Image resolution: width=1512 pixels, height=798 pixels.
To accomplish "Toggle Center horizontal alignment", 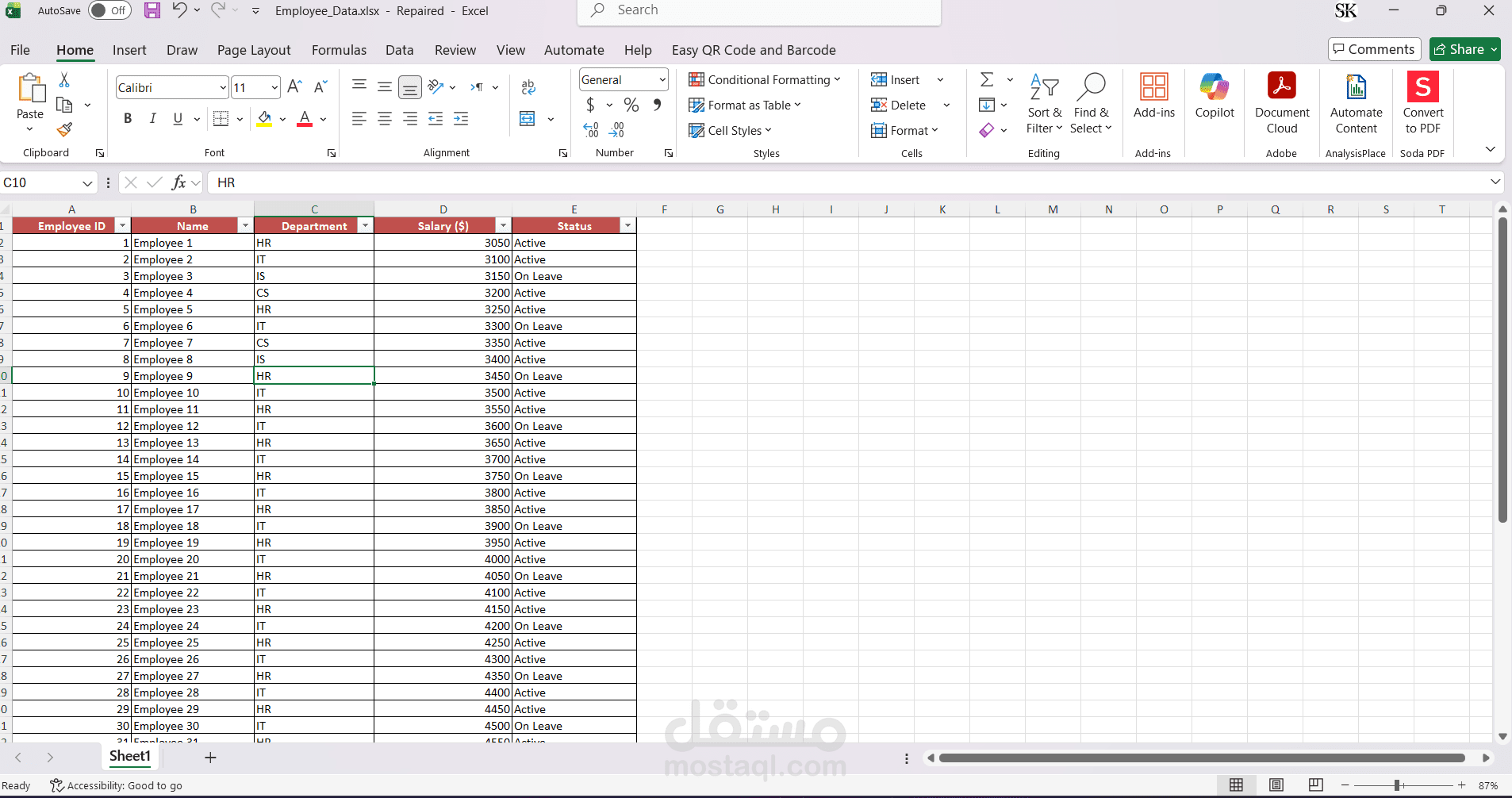I will tap(385, 119).
